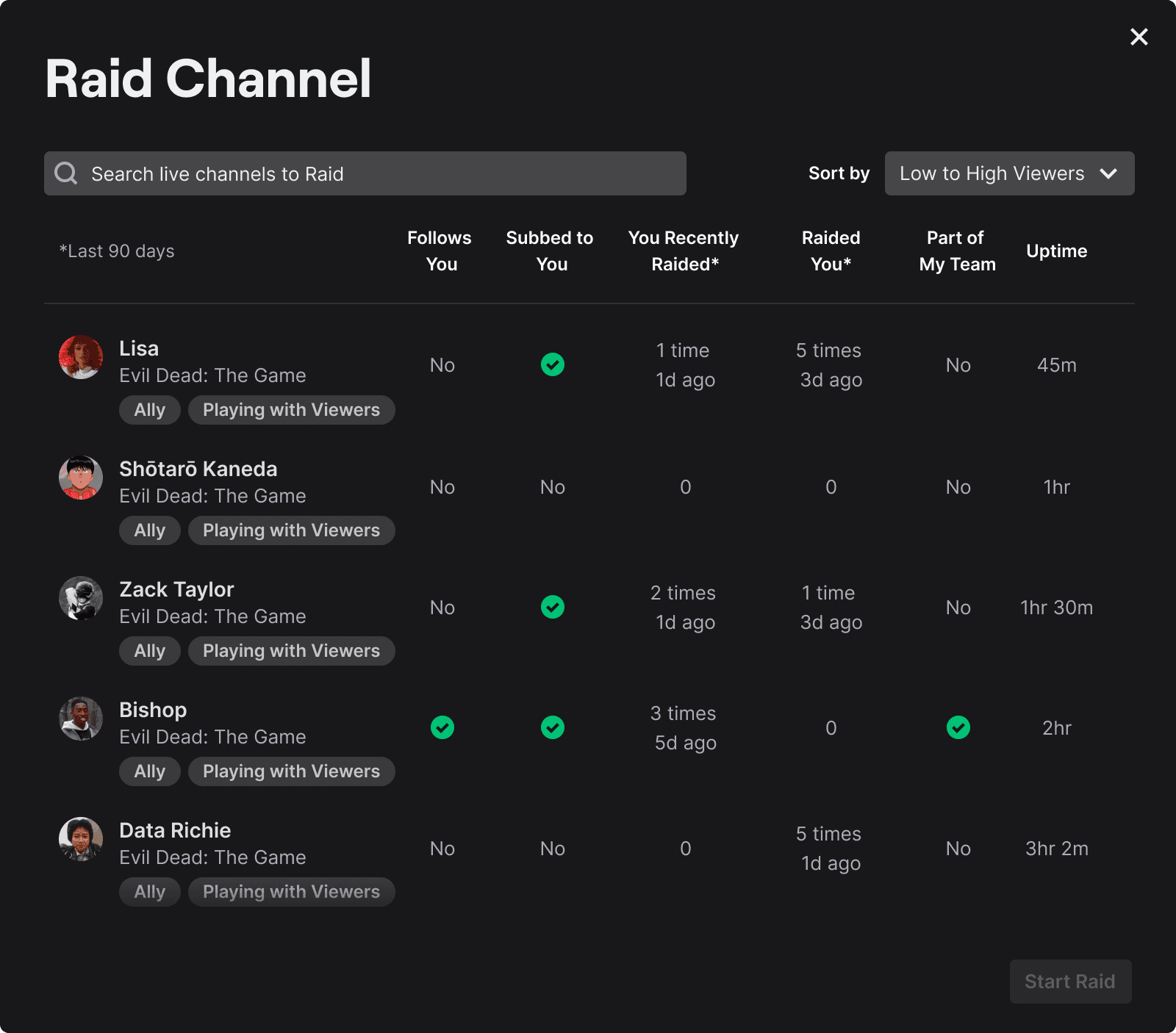Select the Zack Taylor channel name
The height and width of the screenshot is (1033, 1176).
click(x=176, y=589)
